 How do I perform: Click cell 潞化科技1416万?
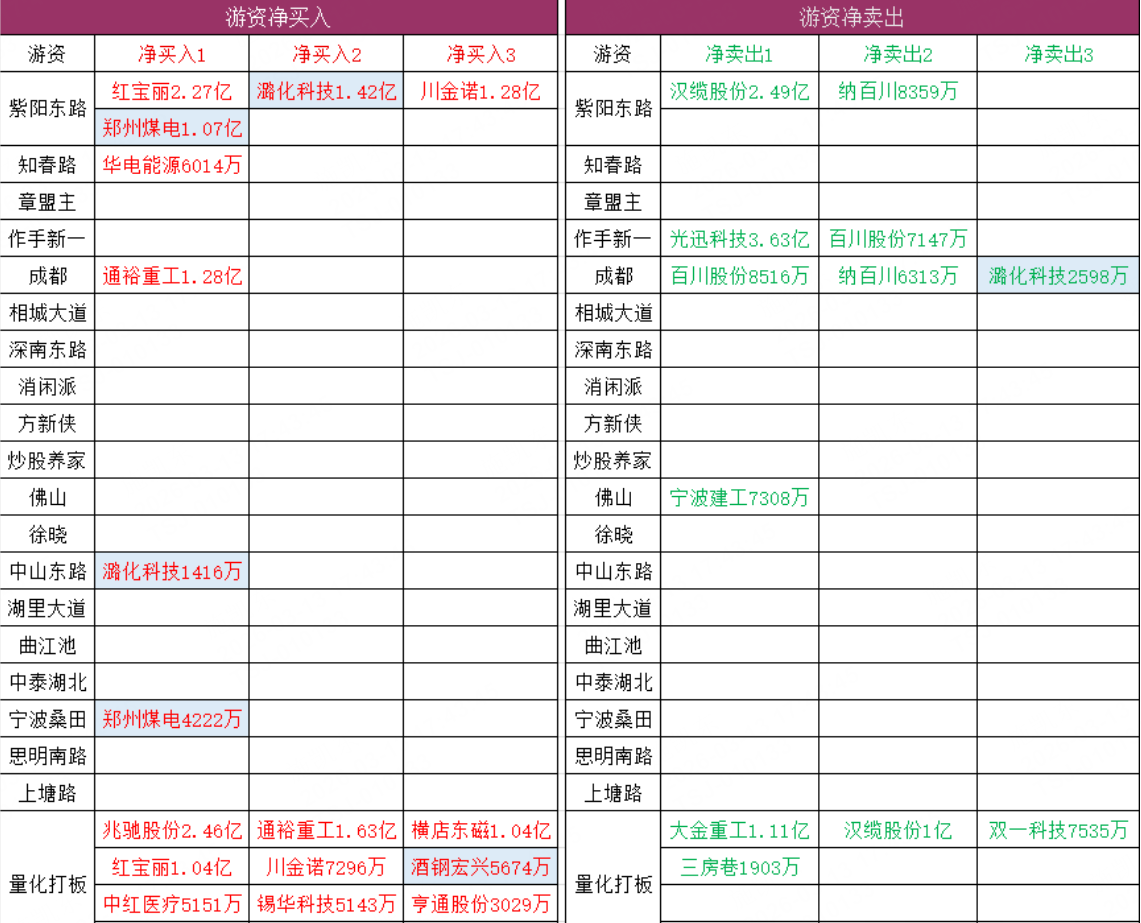172,571
